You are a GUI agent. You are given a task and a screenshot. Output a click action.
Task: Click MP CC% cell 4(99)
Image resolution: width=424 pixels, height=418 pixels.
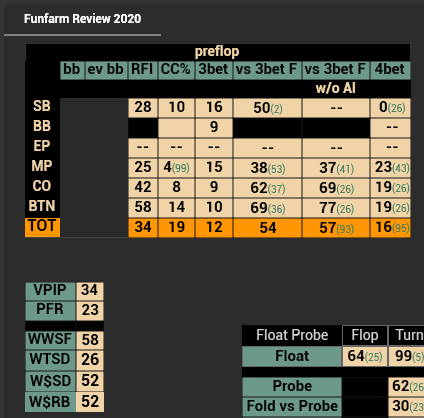[176, 168]
